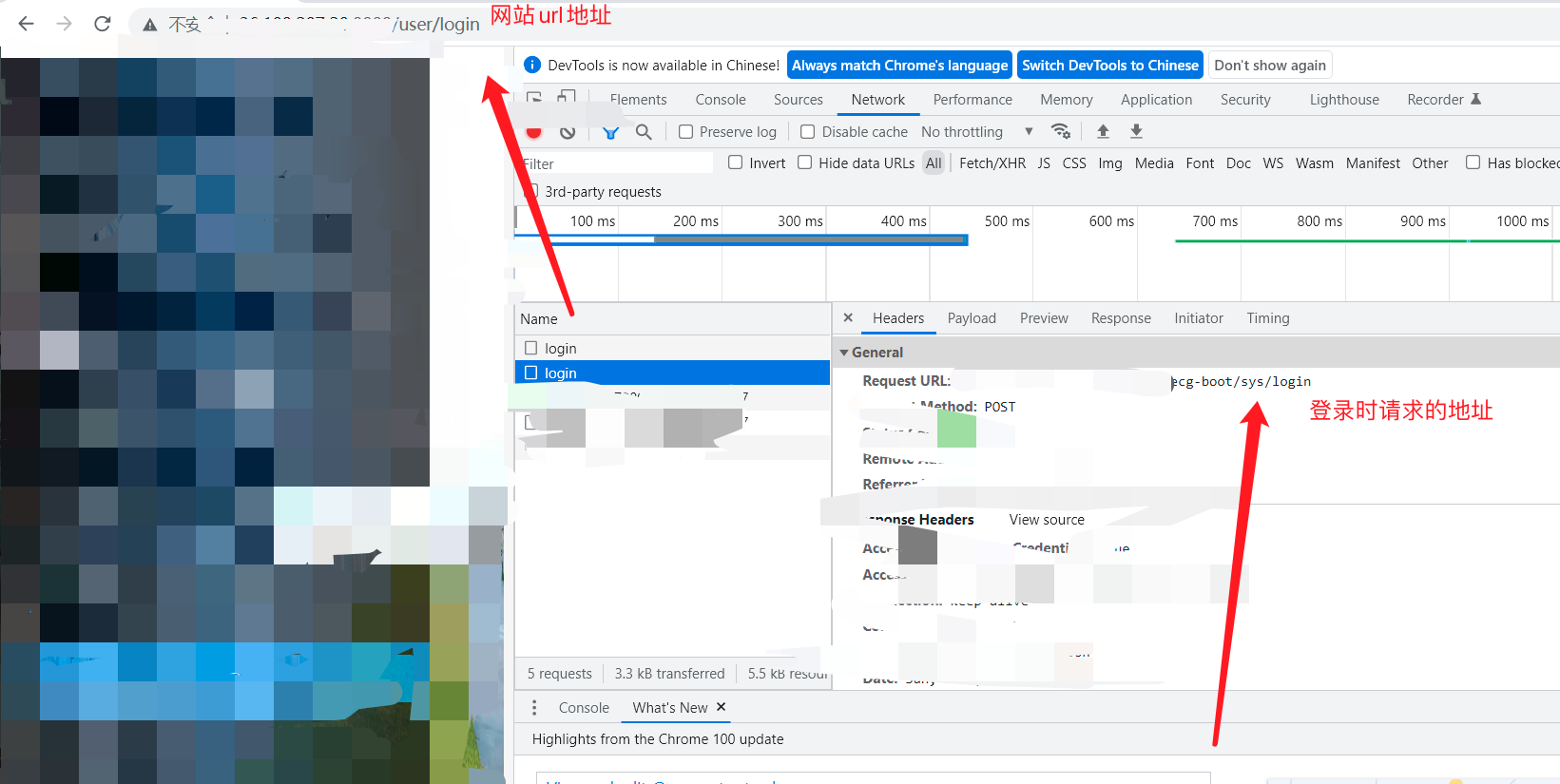Check the Disable cache checkbox
The width and height of the screenshot is (1560, 784).
(808, 132)
